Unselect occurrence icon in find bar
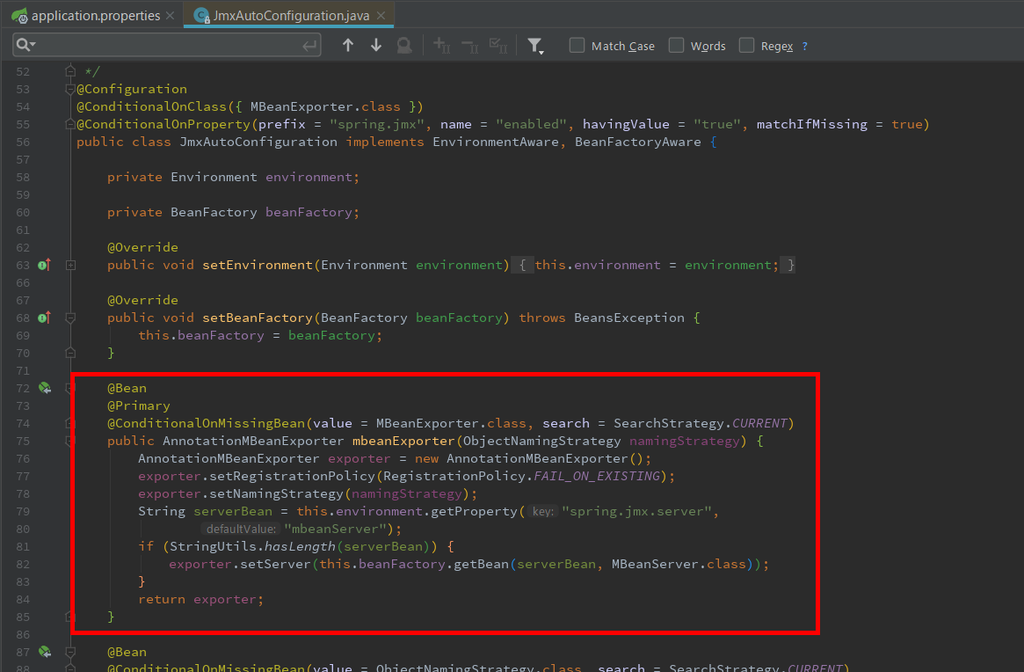This screenshot has height=672, width=1024. click(x=470, y=45)
